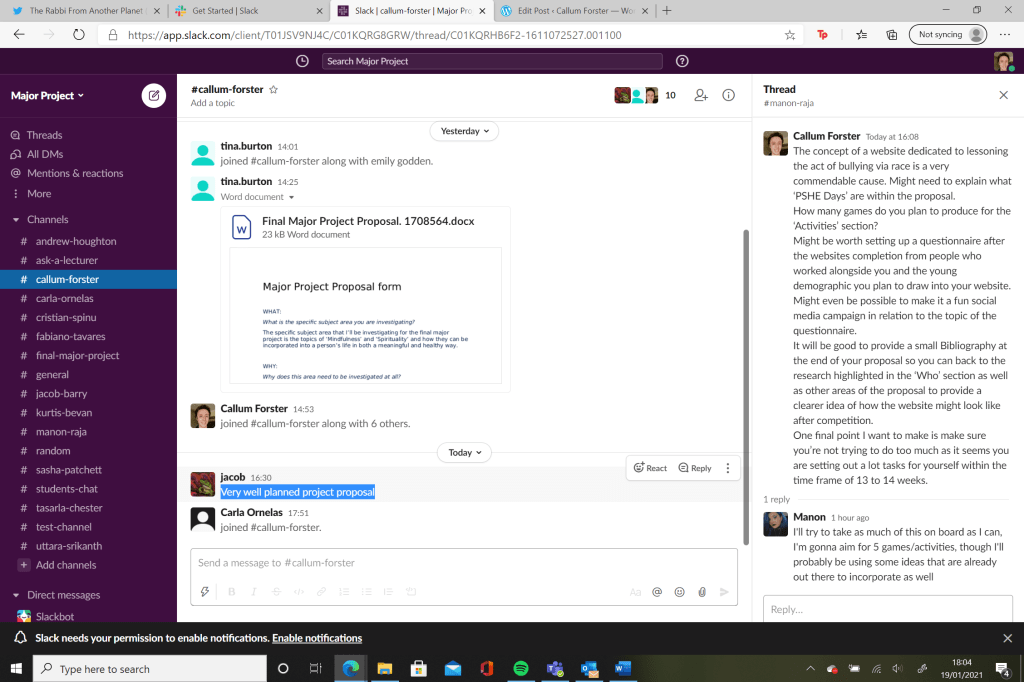Click the compose new message icon

coord(153,96)
